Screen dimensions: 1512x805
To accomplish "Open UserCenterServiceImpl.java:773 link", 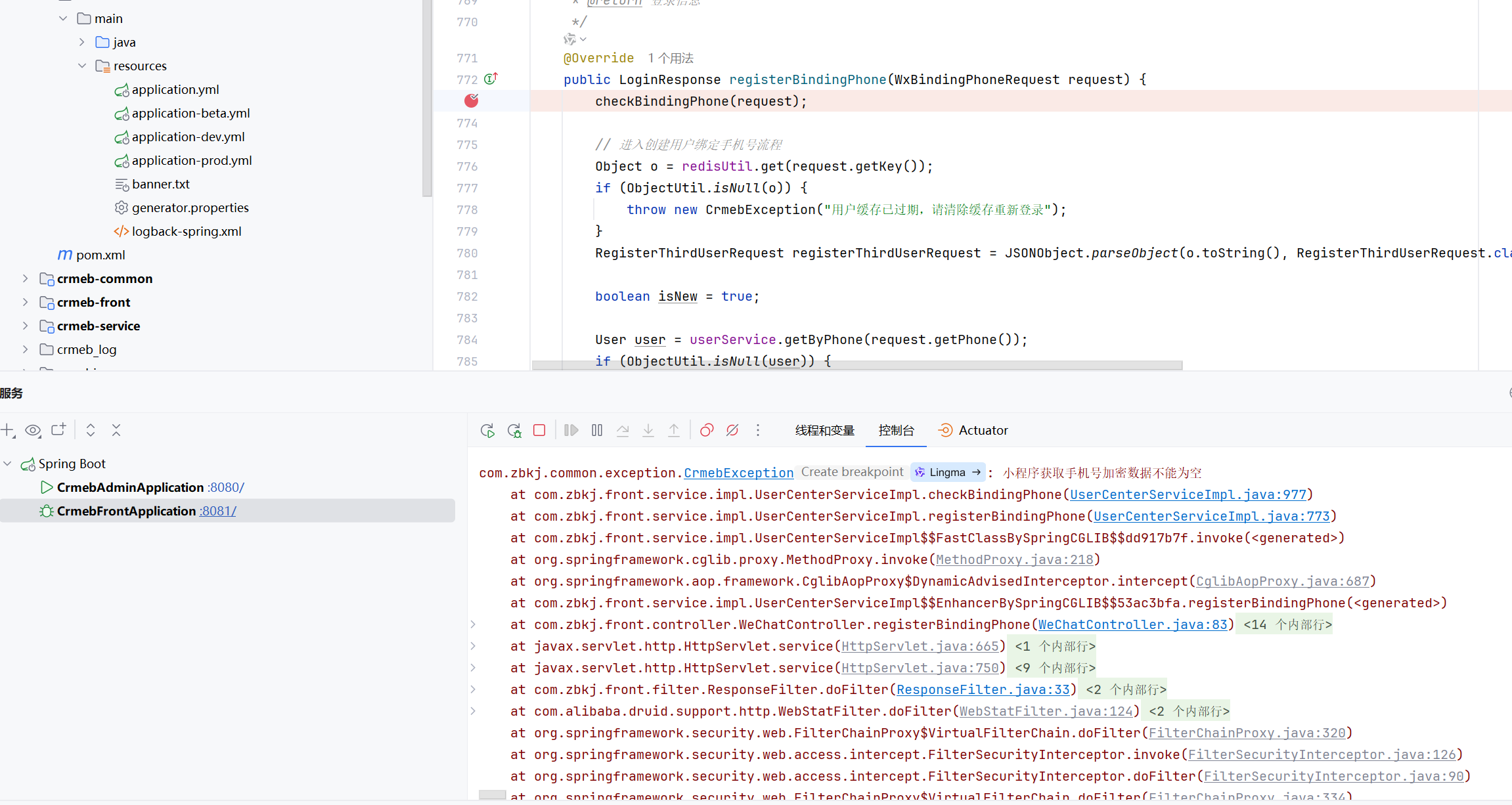I will point(1212,516).
